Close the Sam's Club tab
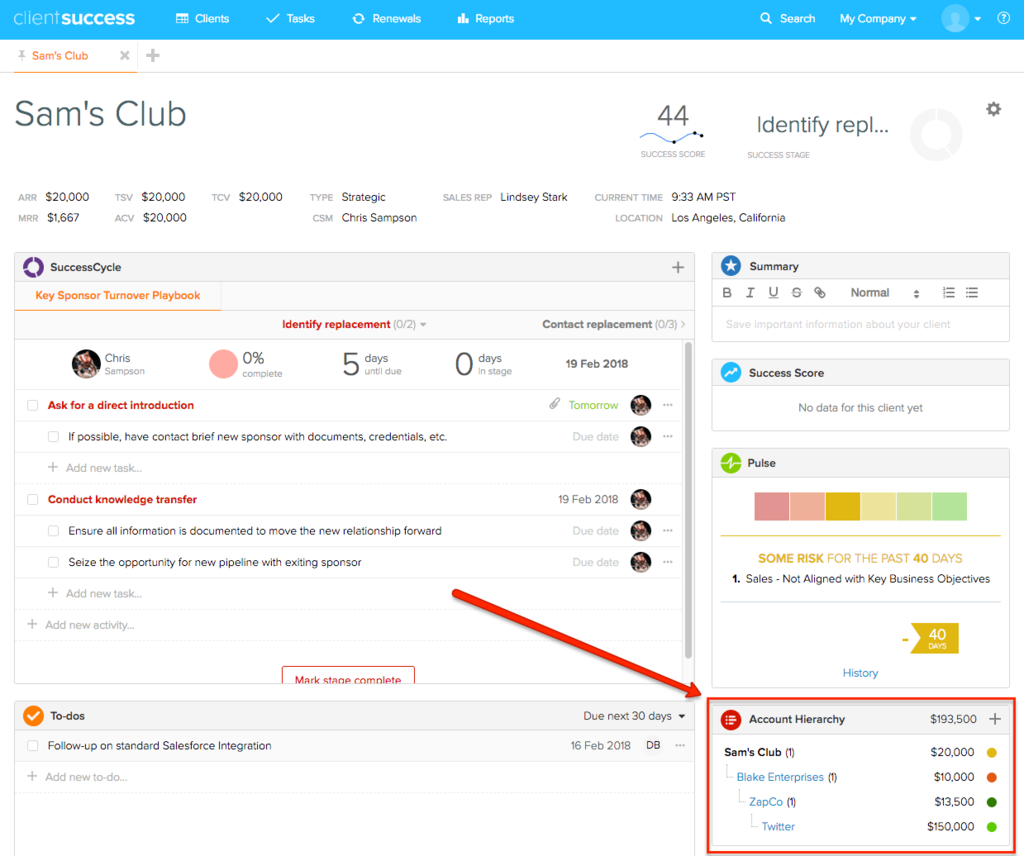Image resolution: width=1024 pixels, height=856 pixels. coord(124,55)
